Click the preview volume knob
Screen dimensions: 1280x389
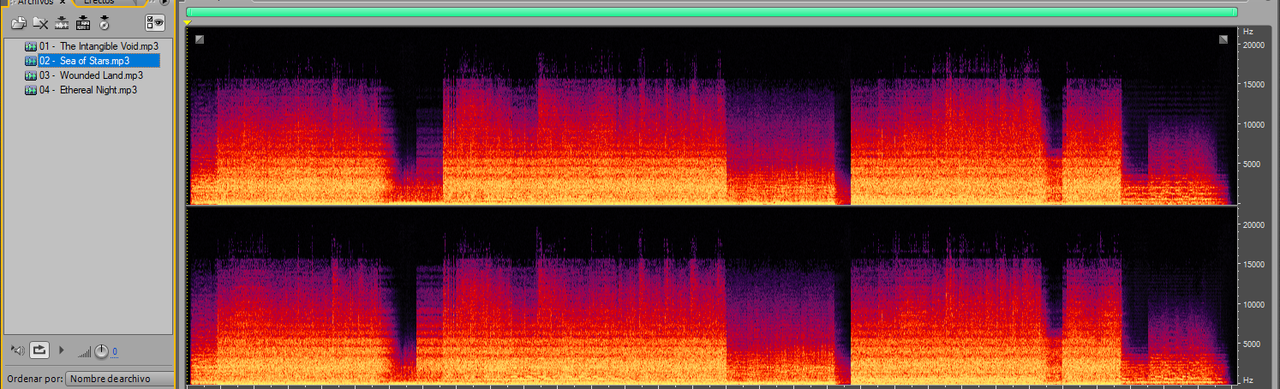(x=102, y=350)
